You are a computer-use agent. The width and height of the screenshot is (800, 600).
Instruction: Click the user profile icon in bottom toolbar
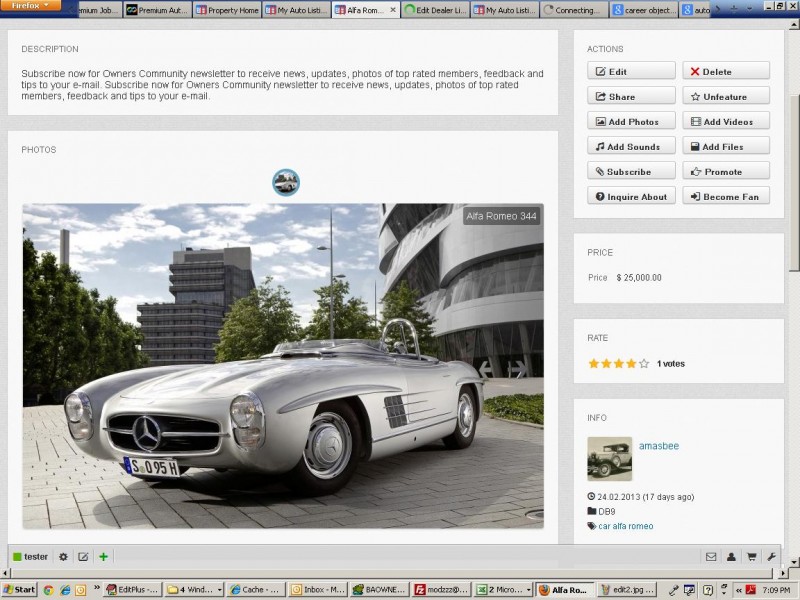tap(731, 557)
